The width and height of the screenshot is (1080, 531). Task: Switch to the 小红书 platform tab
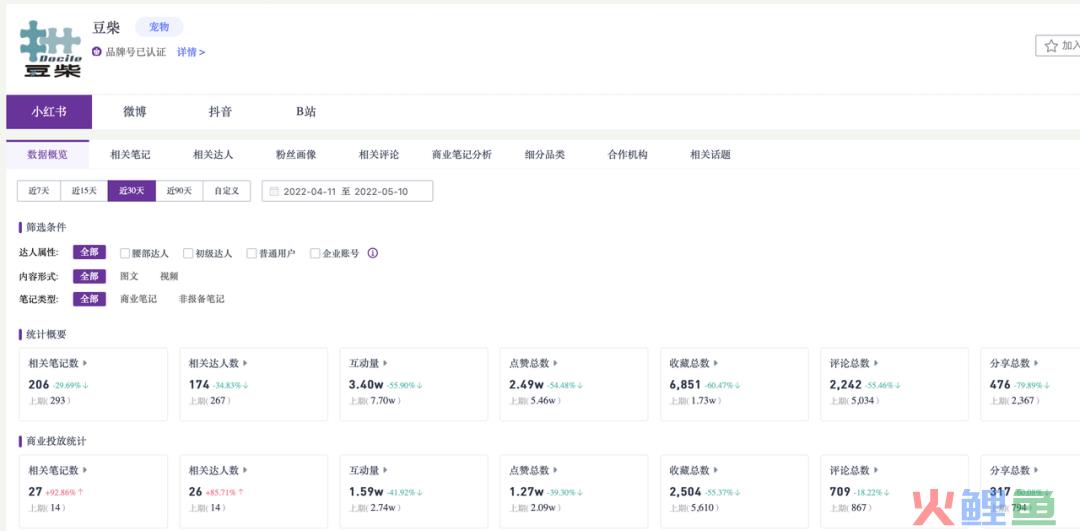point(49,112)
